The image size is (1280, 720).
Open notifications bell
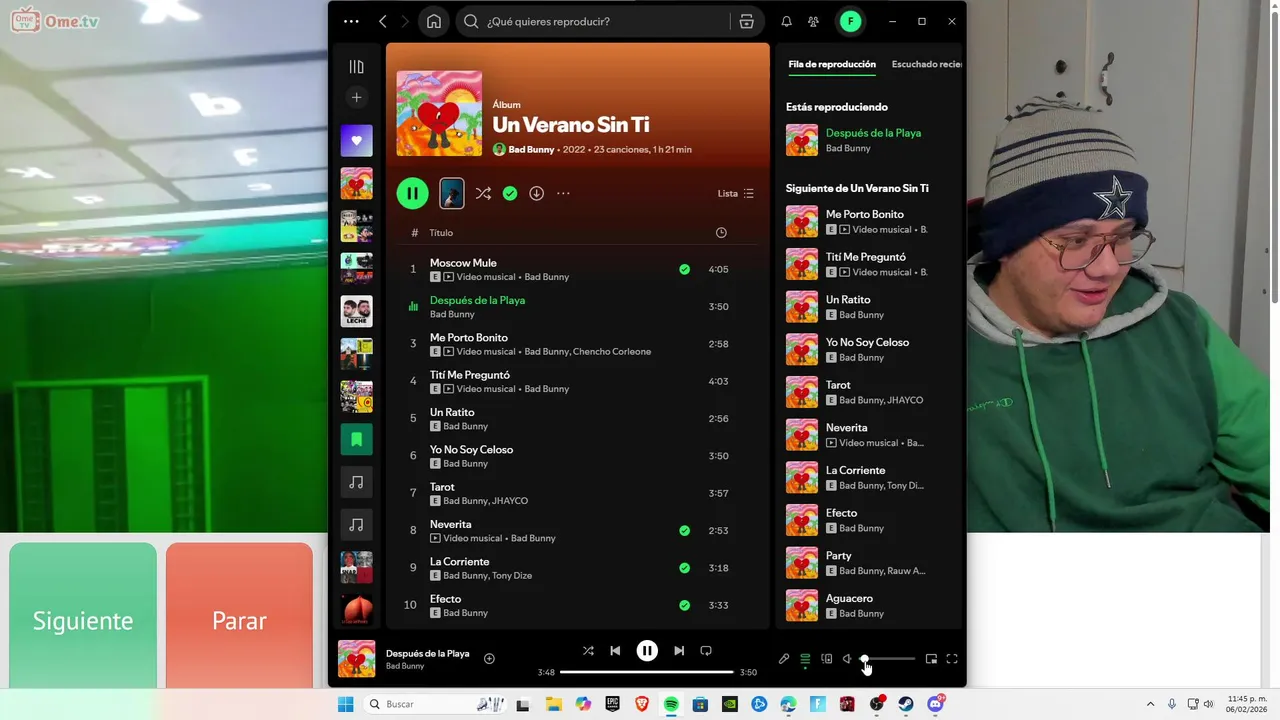[786, 21]
